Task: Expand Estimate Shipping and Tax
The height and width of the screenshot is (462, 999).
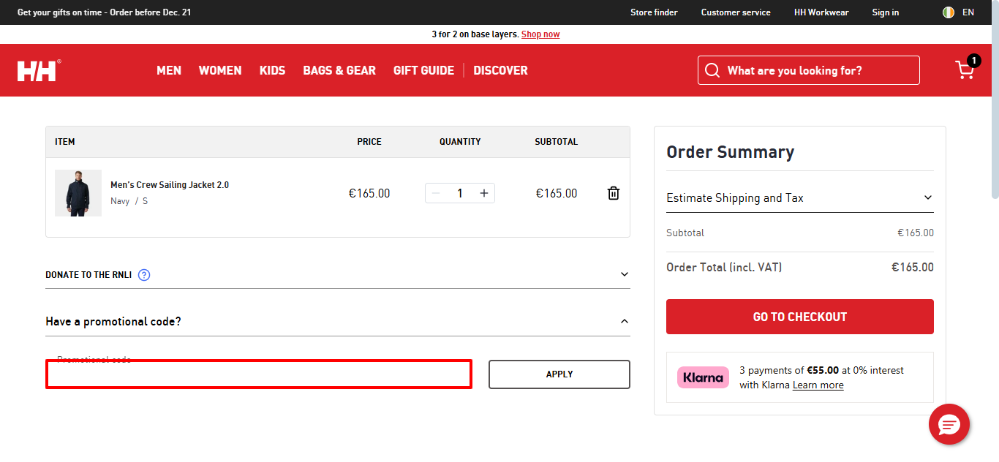Action: pyautogui.click(x=800, y=198)
